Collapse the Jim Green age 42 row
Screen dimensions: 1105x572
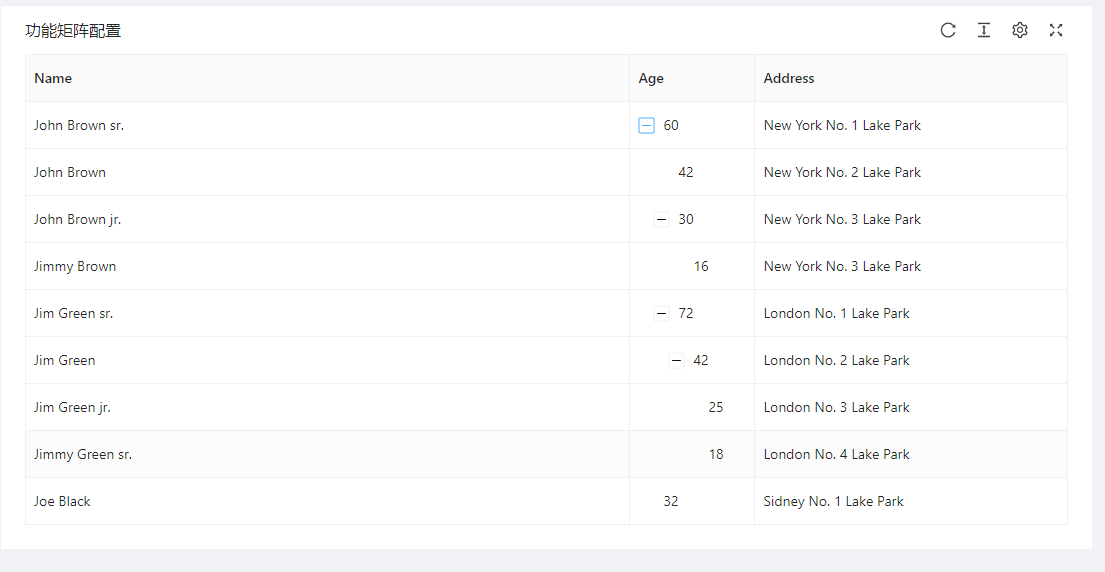click(677, 361)
